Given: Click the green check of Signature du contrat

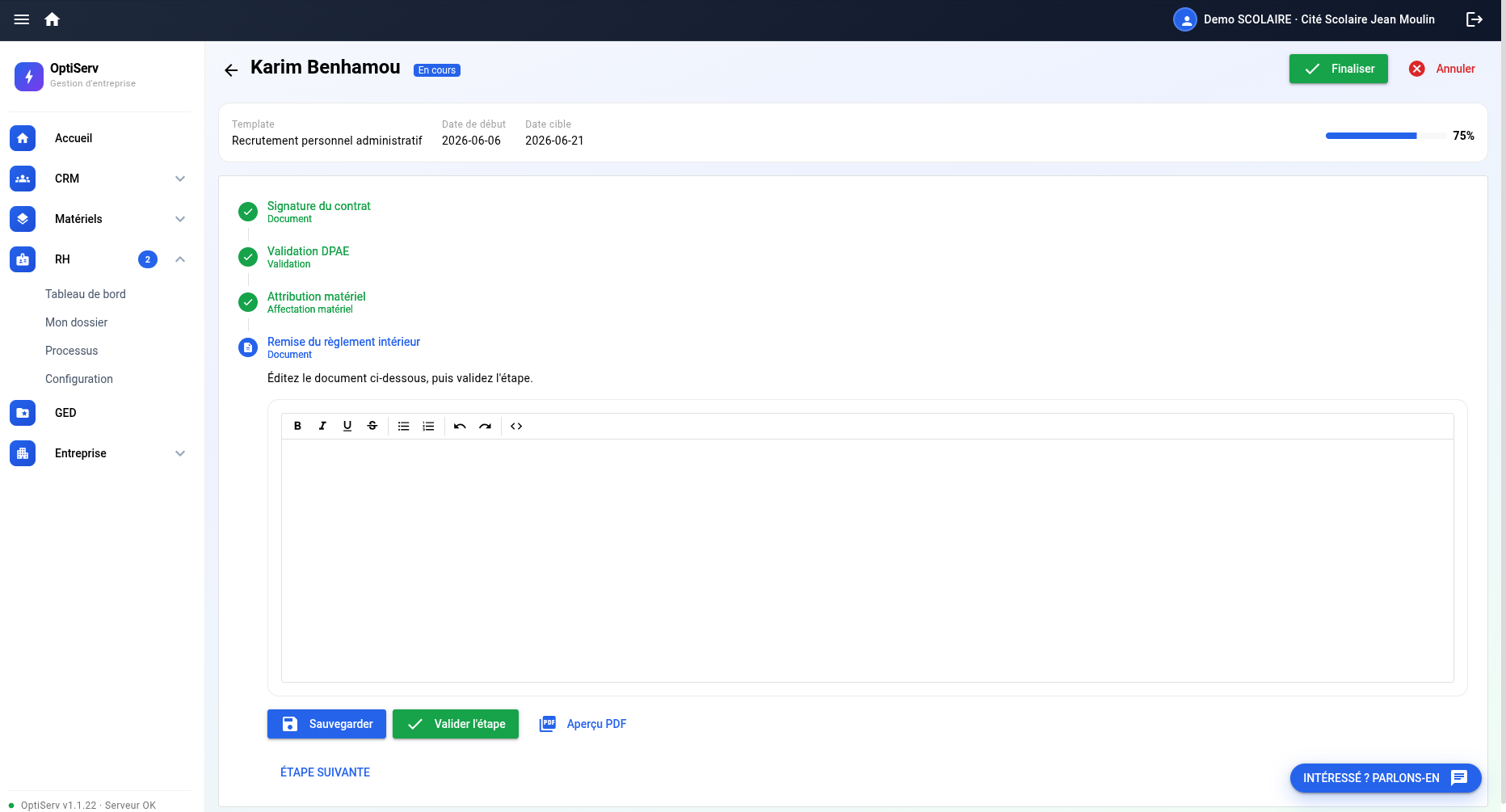Looking at the screenshot, I should pyautogui.click(x=248, y=212).
